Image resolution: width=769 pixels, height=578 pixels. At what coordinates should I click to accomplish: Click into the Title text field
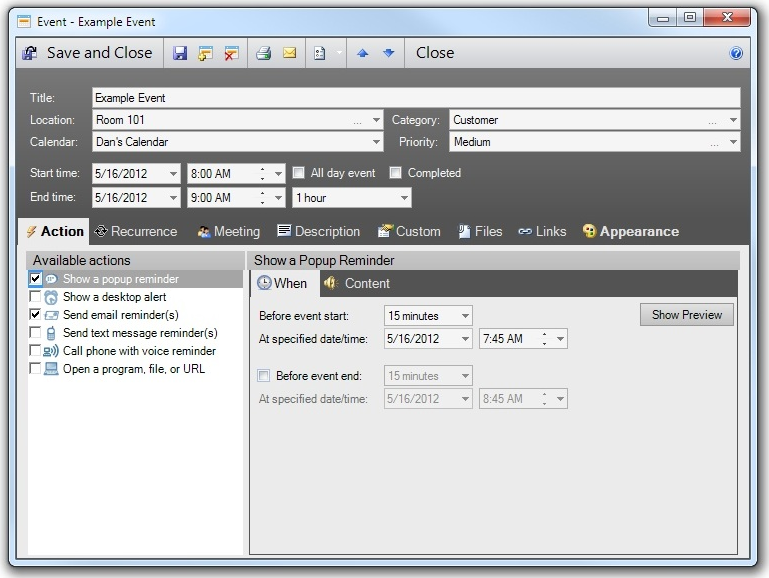(415, 98)
